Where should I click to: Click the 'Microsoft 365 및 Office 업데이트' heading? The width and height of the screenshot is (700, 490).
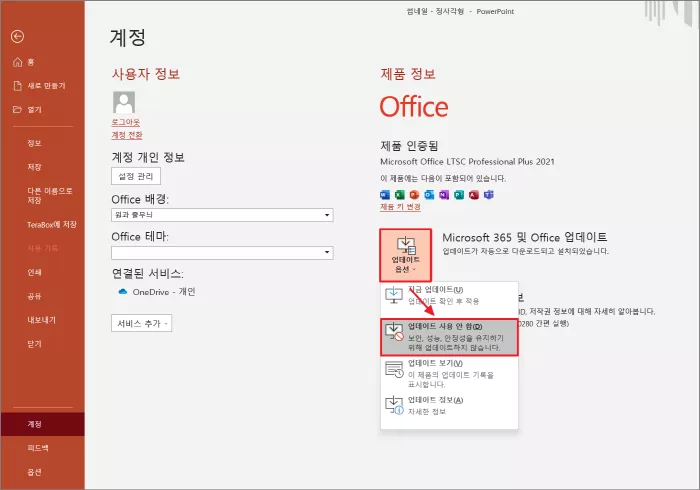click(x=525, y=237)
